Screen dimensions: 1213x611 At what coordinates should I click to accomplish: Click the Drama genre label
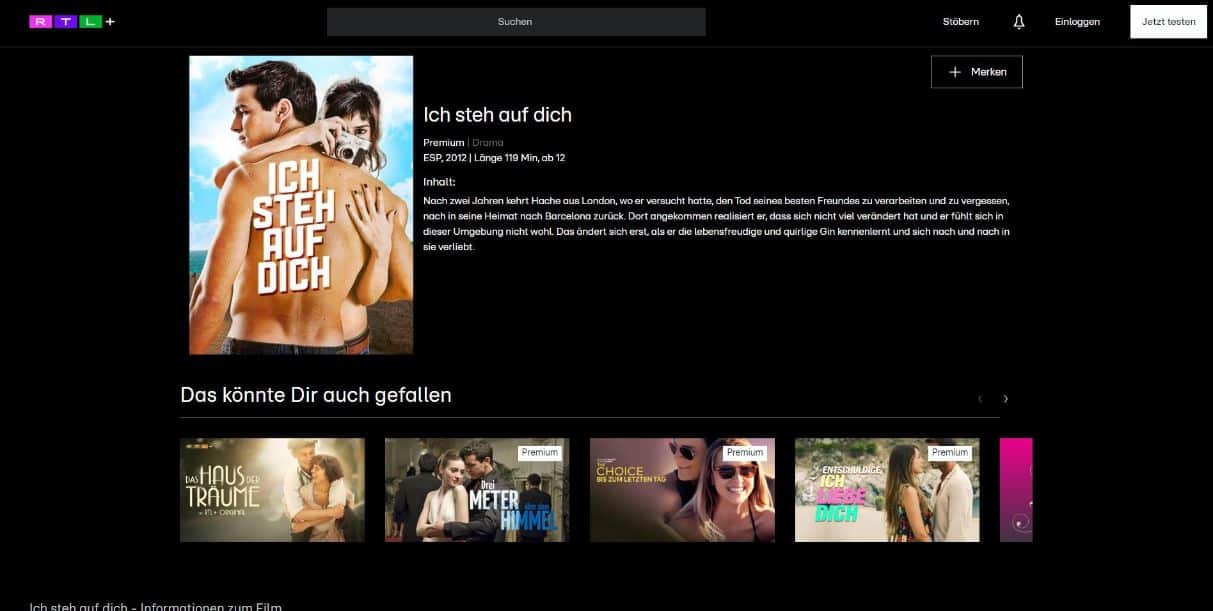pyautogui.click(x=488, y=143)
